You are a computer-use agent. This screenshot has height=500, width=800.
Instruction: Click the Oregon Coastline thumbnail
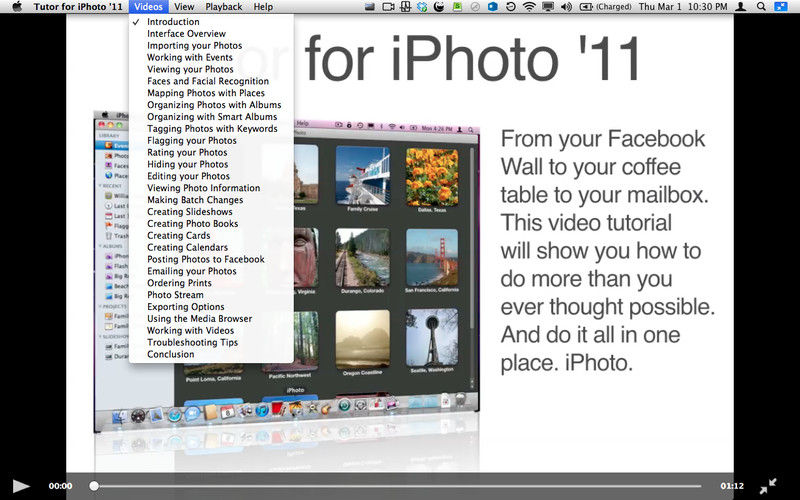point(362,339)
